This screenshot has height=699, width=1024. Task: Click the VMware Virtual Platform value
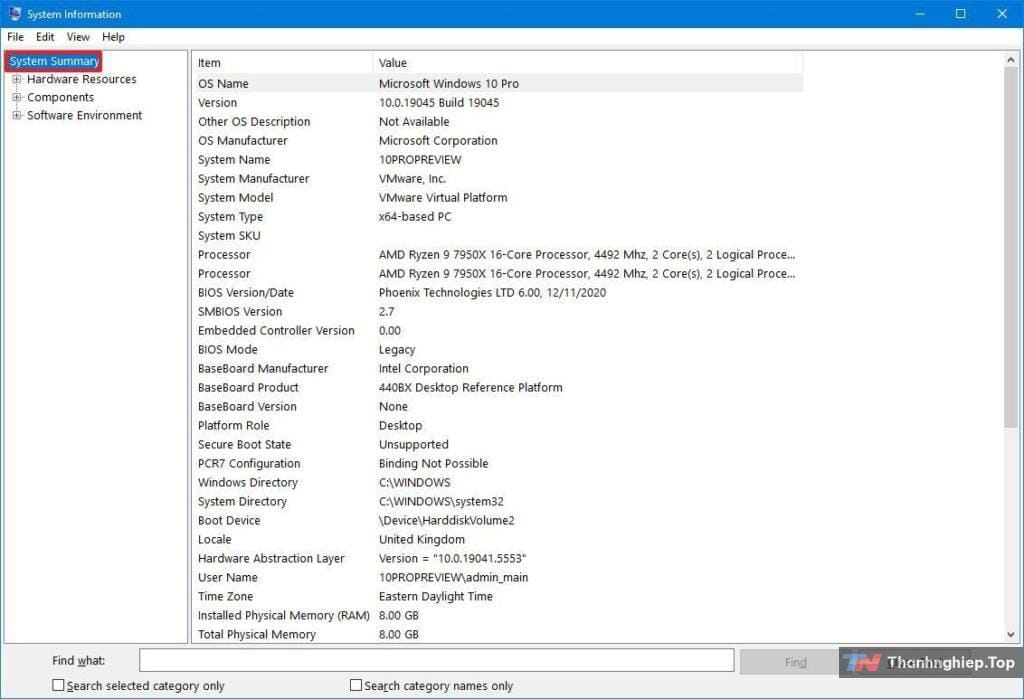coord(443,197)
